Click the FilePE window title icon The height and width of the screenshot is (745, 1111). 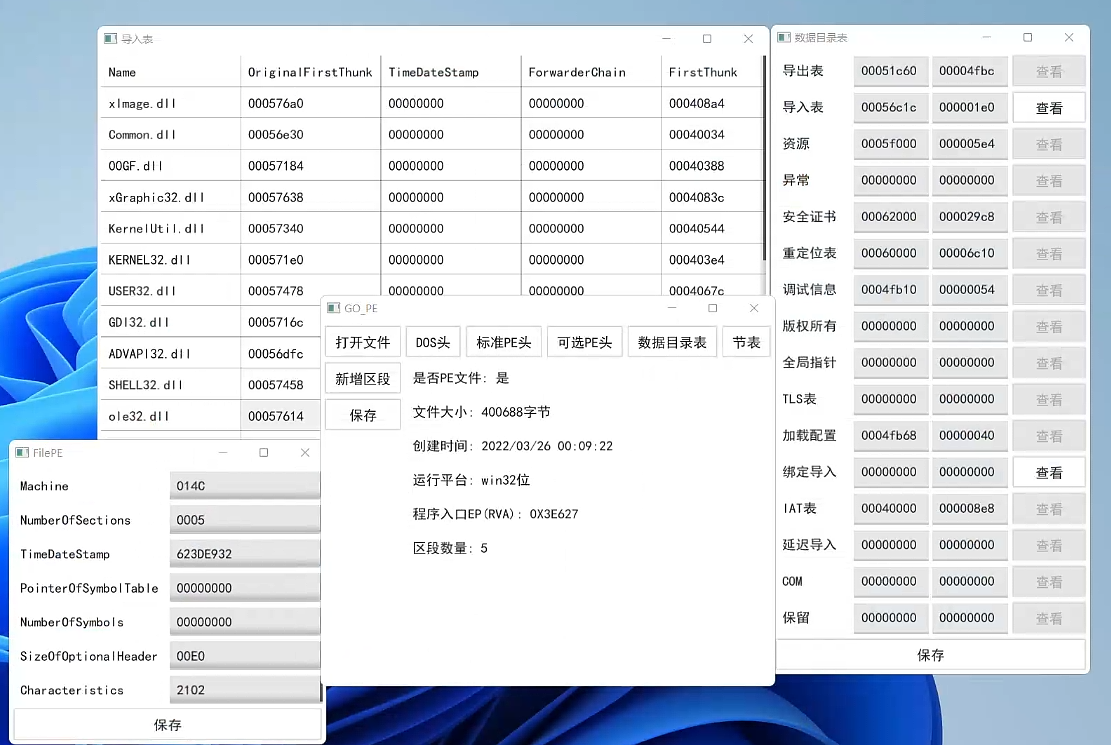tap(23, 453)
